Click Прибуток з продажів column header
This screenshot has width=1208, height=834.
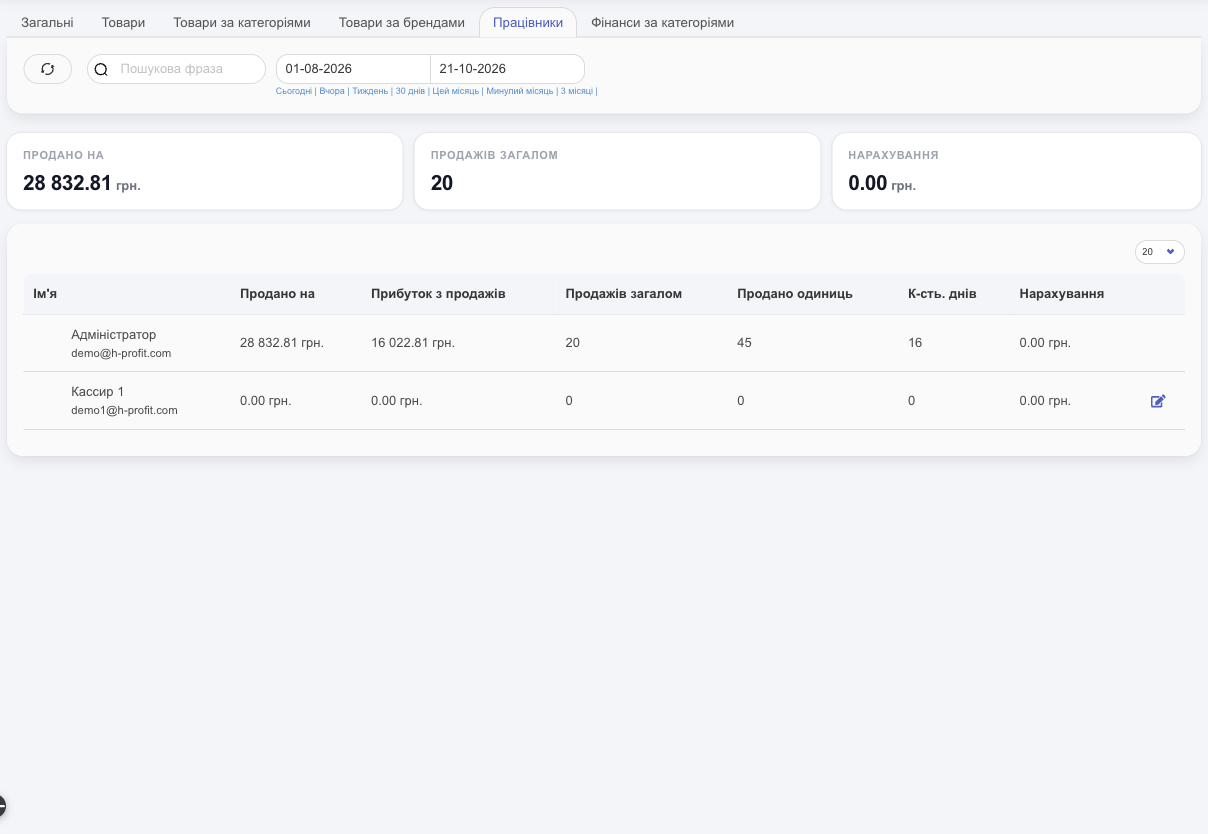tap(438, 294)
